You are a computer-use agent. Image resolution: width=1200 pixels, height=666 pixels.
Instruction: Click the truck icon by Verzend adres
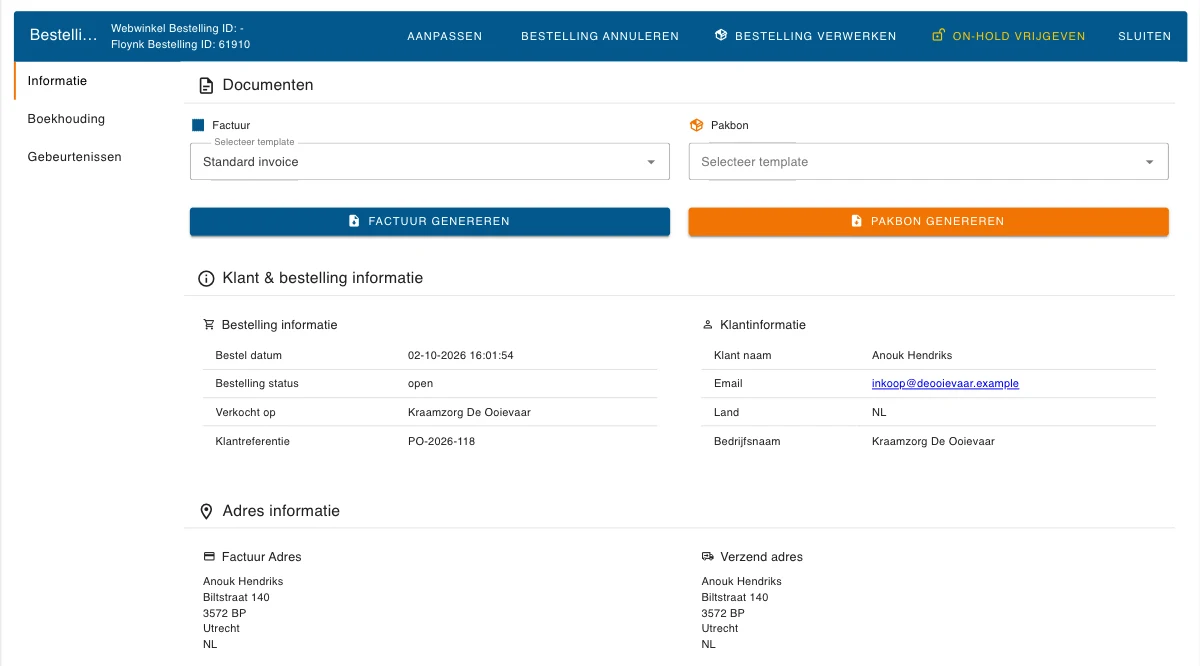708,557
